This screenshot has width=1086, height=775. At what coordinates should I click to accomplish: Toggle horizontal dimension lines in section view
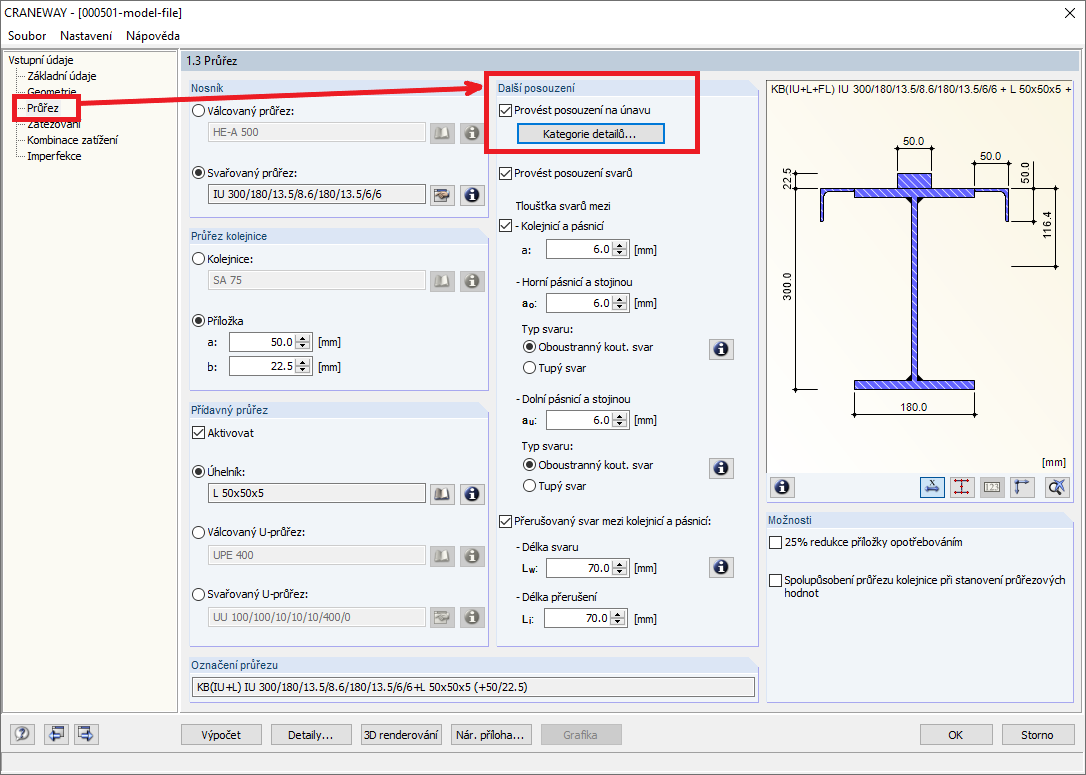[932, 487]
